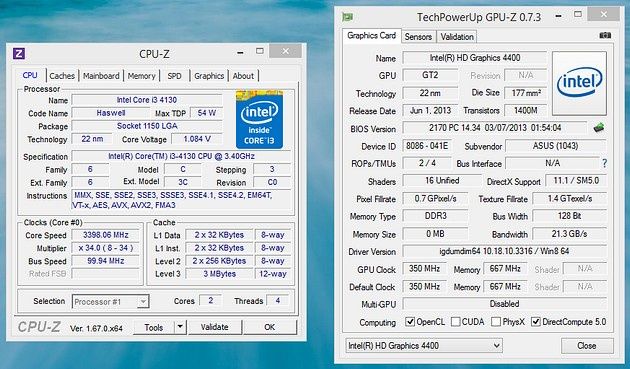Viewport: 630px width, 369px height.
Task: Open the Tools dropdown arrow in CPU-Z
Action: pos(180,327)
